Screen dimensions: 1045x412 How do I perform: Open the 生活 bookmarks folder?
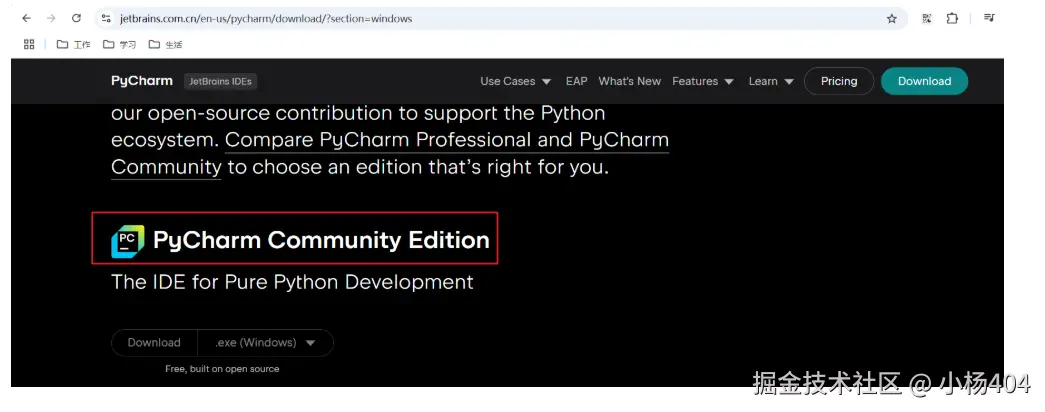click(165, 45)
